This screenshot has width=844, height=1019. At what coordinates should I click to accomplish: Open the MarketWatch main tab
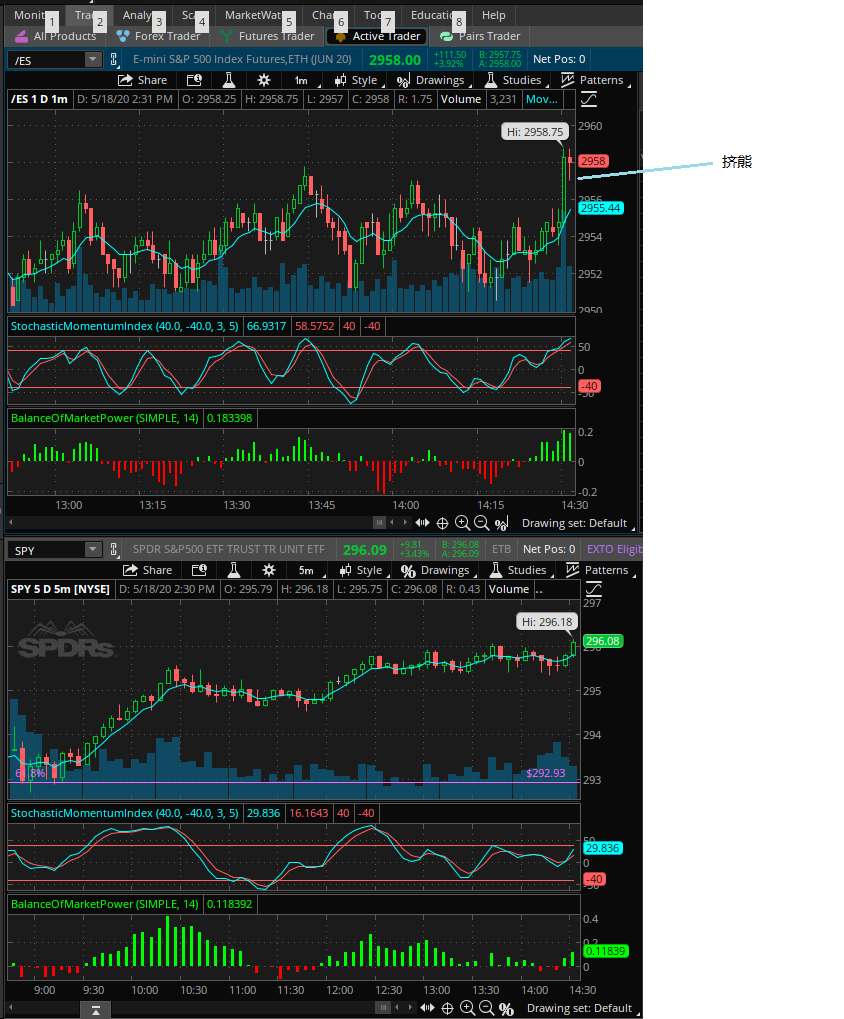[x=254, y=15]
